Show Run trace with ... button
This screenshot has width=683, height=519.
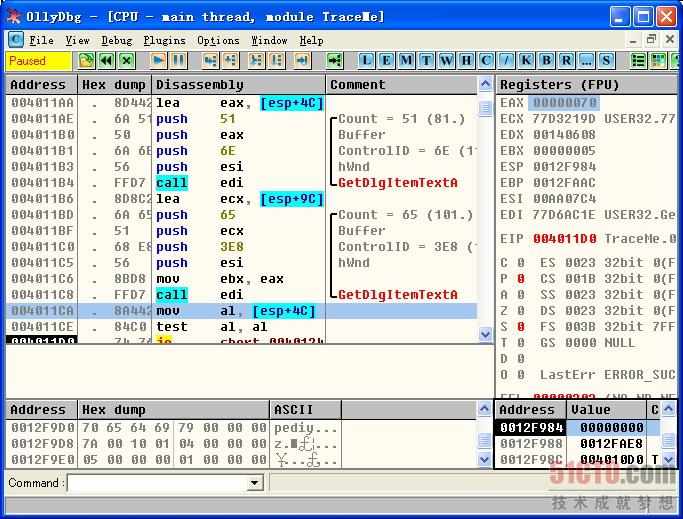587,60
